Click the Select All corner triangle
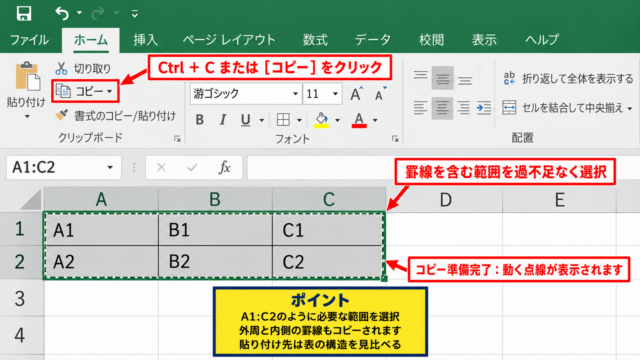Viewport: 640px width, 360px height. point(30,200)
